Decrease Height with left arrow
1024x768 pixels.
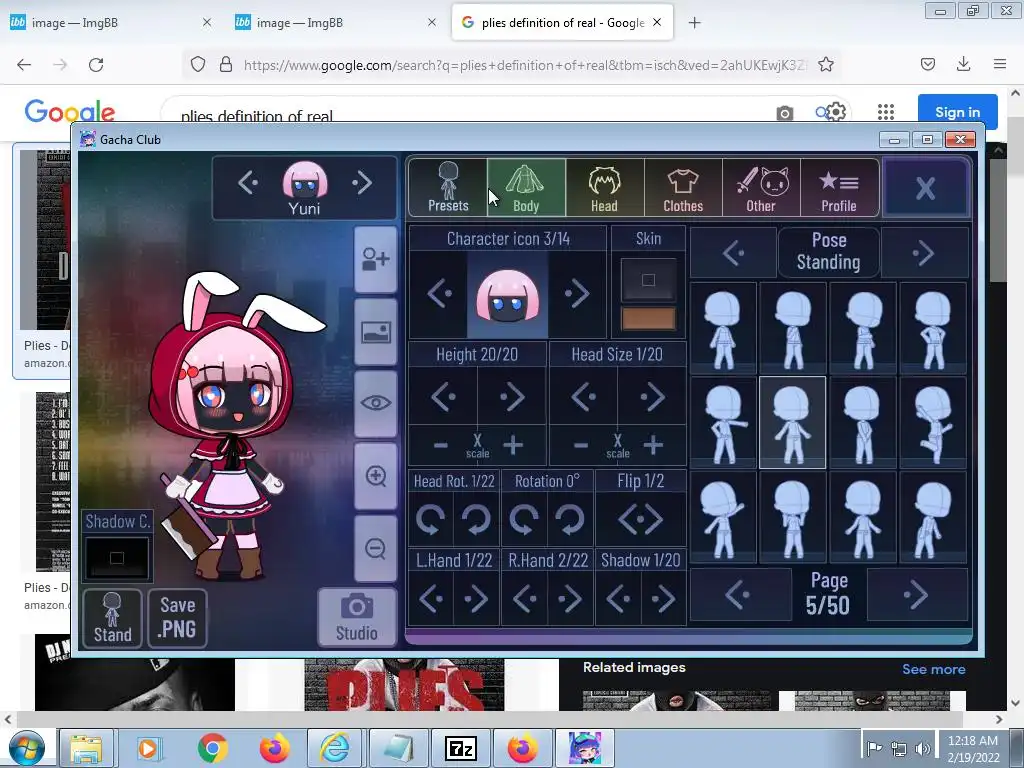pyautogui.click(x=443, y=396)
